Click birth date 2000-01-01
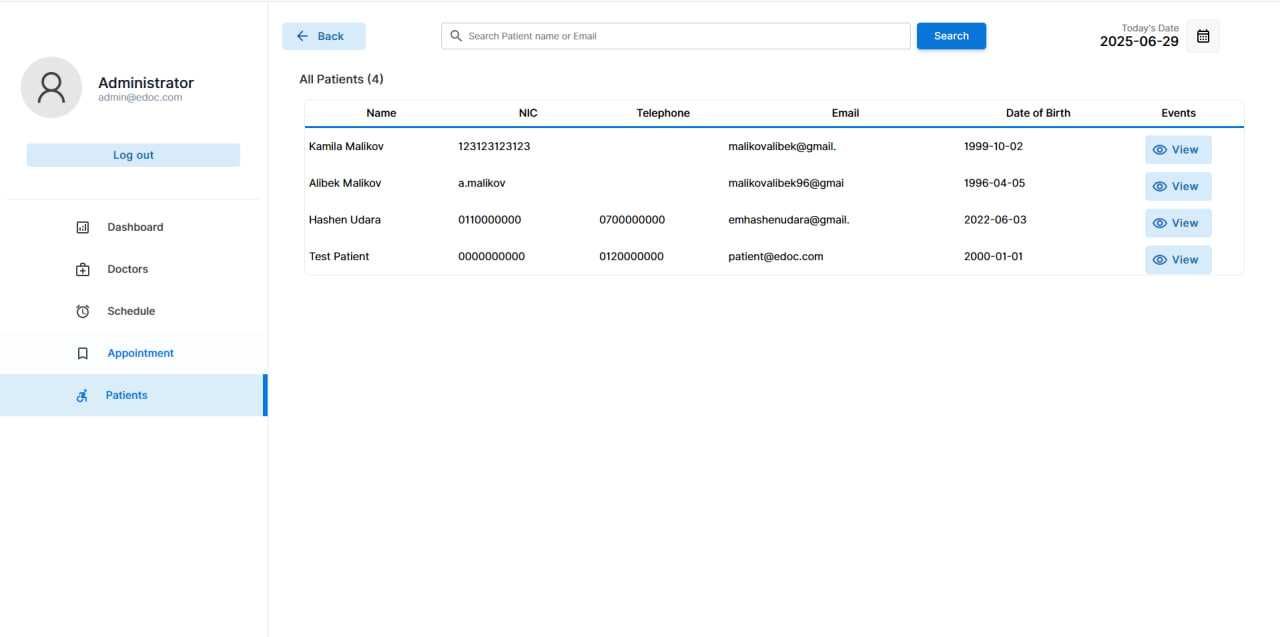Screen dimensions: 1280x637 coord(993,256)
